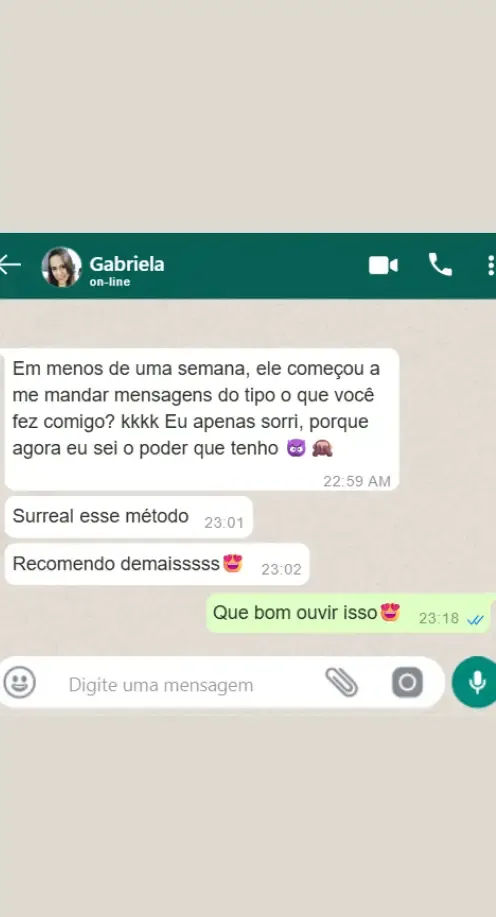Tap the long message starting 'Em menos de uma semana'
The width and height of the screenshot is (496, 917).
tap(202, 419)
